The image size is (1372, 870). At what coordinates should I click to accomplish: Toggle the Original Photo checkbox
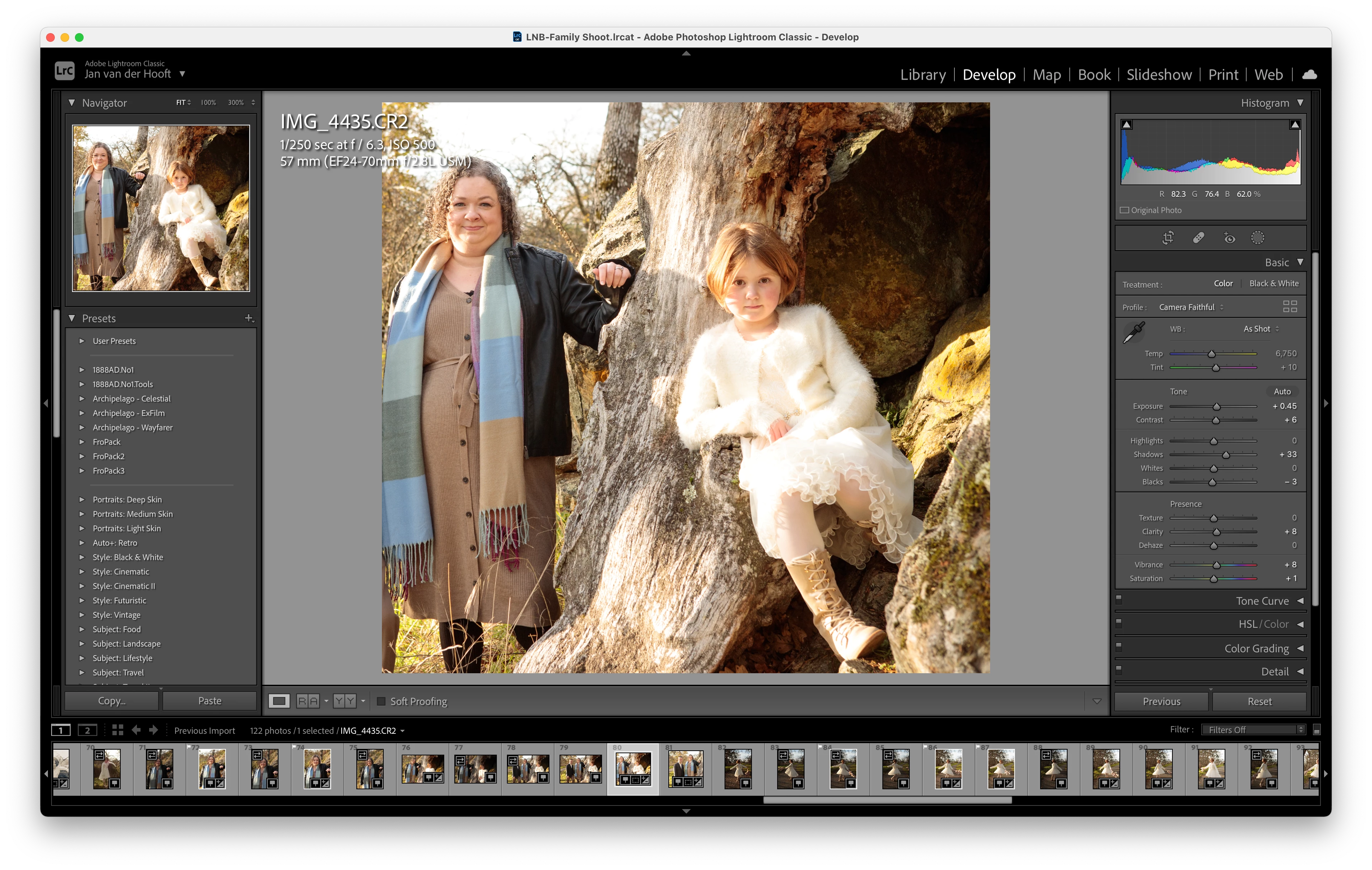1124,210
